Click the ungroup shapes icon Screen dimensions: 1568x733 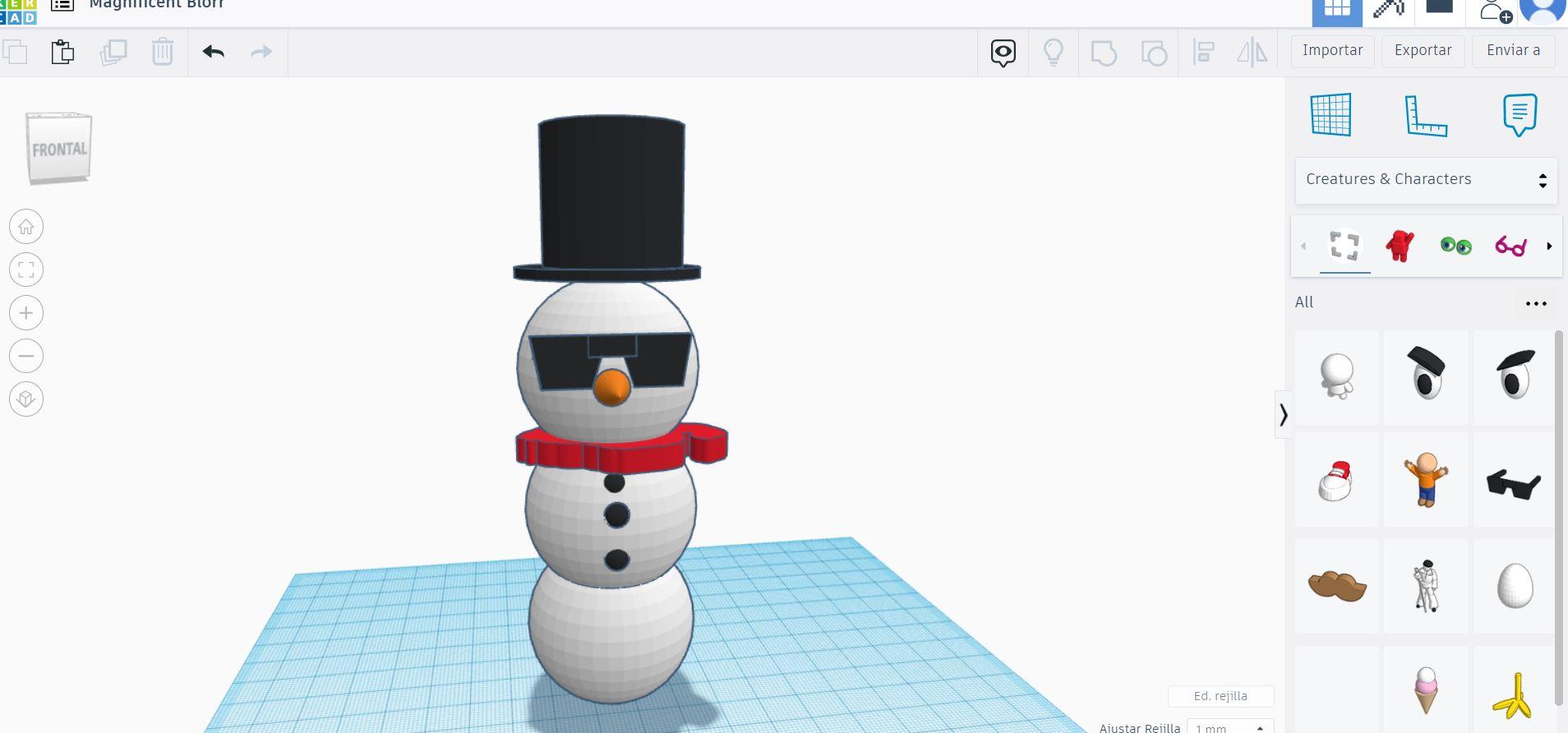(x=1155, y=53)
